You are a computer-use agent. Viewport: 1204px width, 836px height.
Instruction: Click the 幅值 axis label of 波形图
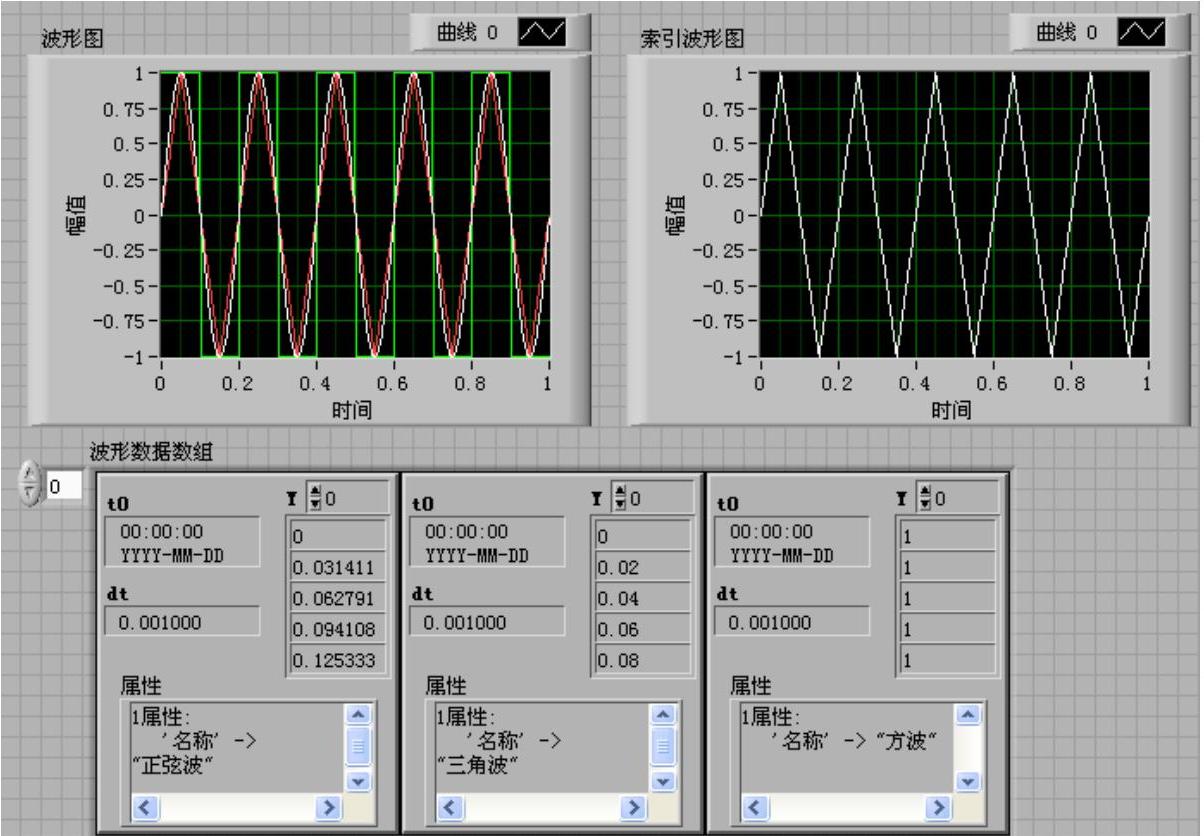[76, 215]
